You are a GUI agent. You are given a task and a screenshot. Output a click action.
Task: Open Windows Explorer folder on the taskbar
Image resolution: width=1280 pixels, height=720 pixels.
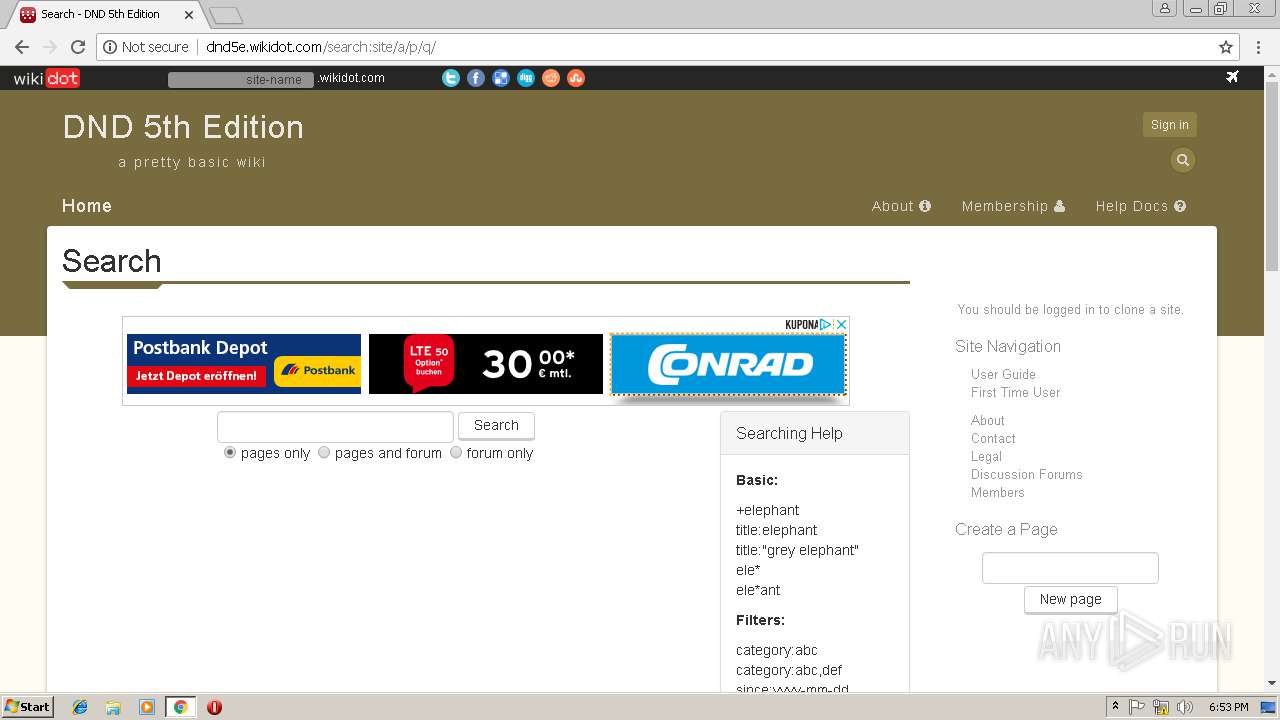coord(113,707)
